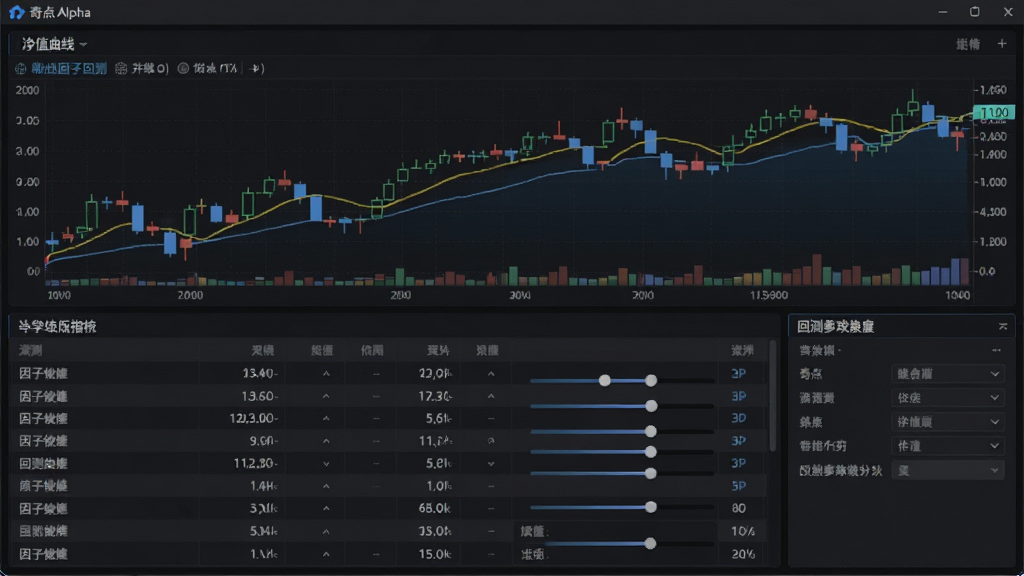Collapse first down-chevron in the 11,2.80 row
This screenshot has height=576, width=1024.
click(x=326, y=464)
